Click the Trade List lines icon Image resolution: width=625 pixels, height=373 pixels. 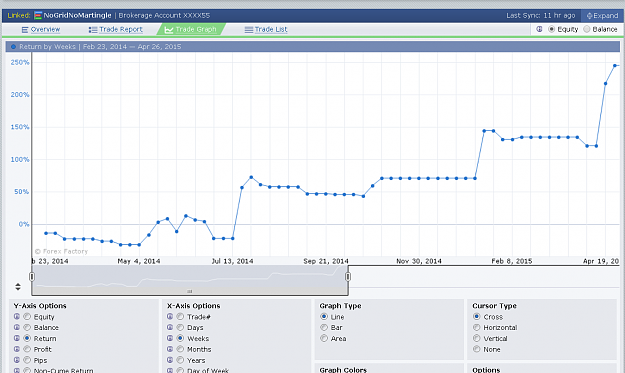click(x=249, y=30)
